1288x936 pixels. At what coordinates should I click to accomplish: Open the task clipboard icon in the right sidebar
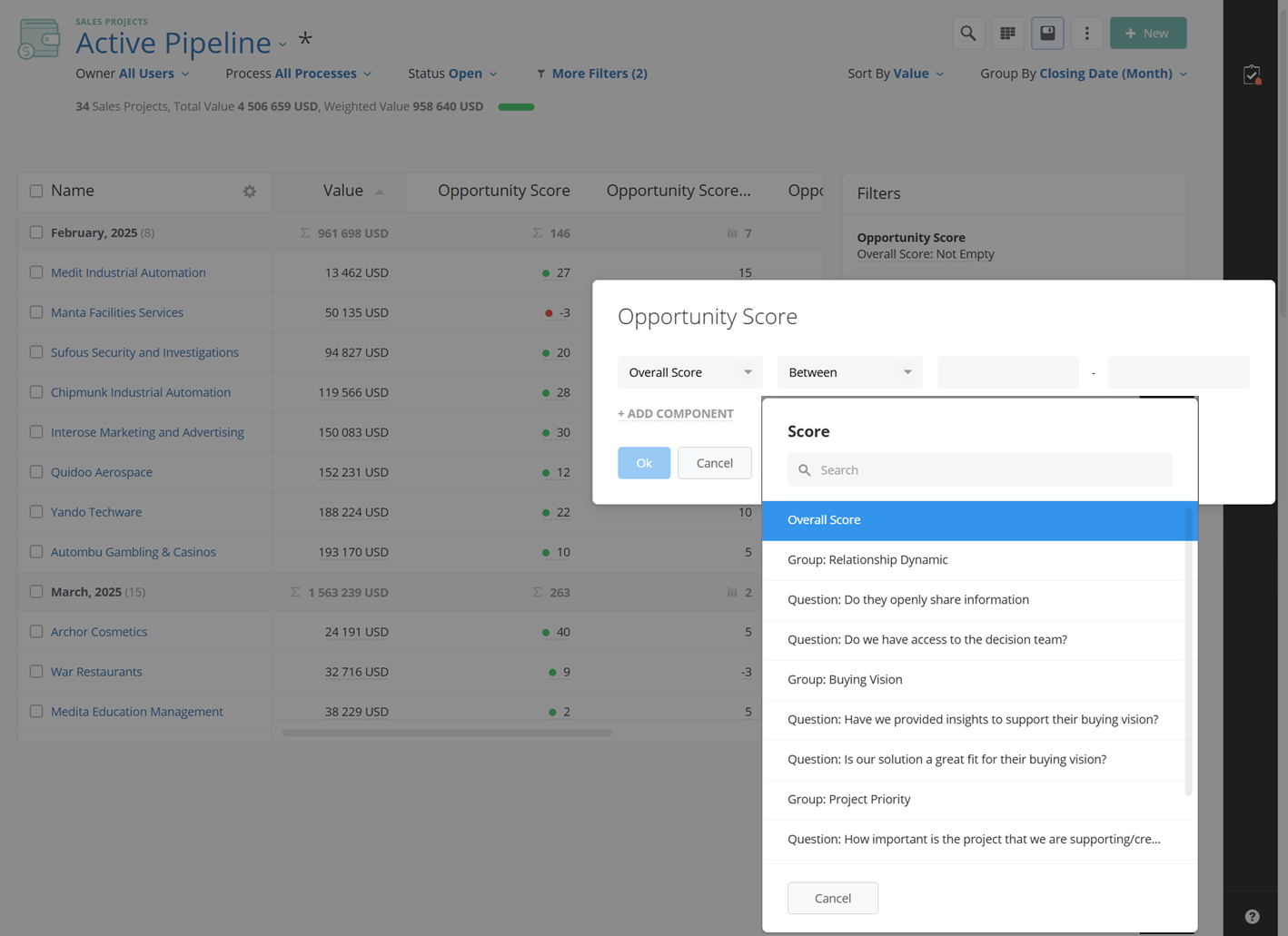click(1252, 74)
